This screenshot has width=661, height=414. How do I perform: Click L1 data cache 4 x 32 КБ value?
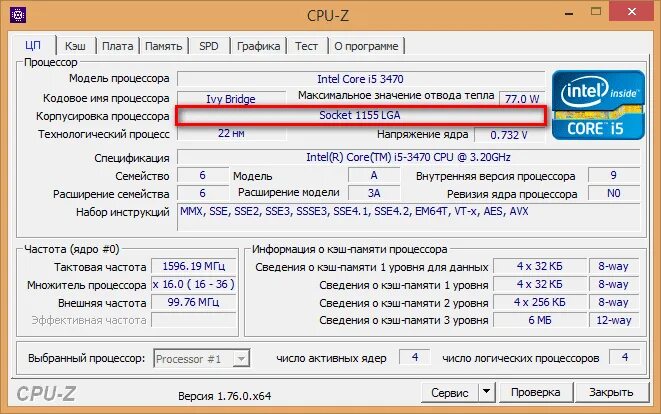click(x=540, y=266)
